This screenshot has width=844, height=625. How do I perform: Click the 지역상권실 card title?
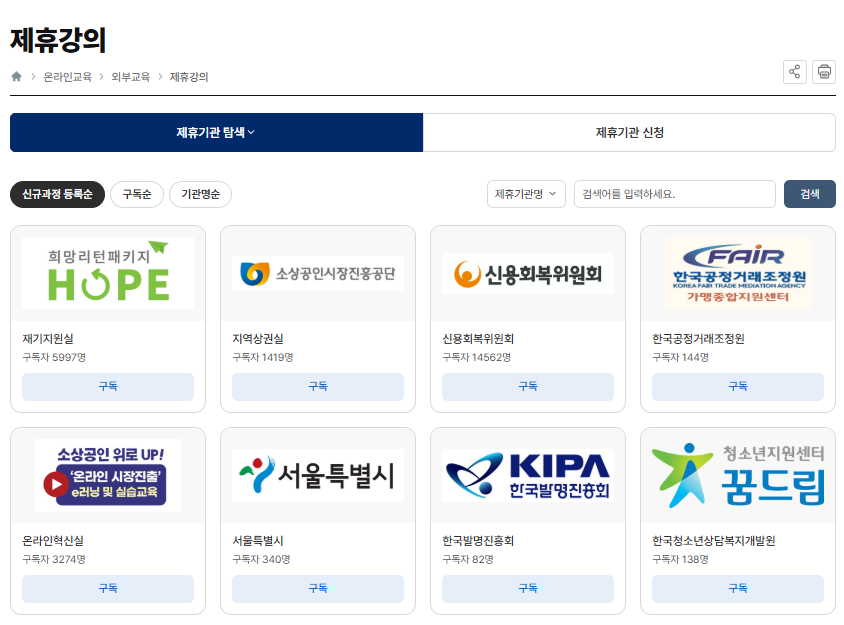258,339
